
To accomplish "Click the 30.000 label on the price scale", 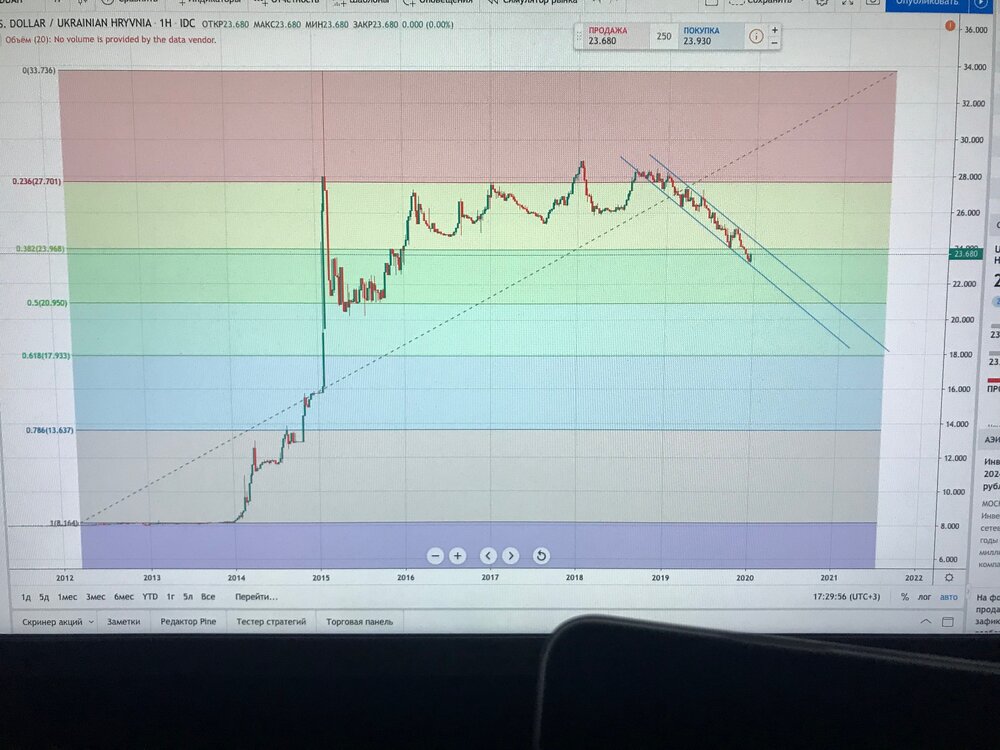I will pyautogui.click(x=972, y=140).
